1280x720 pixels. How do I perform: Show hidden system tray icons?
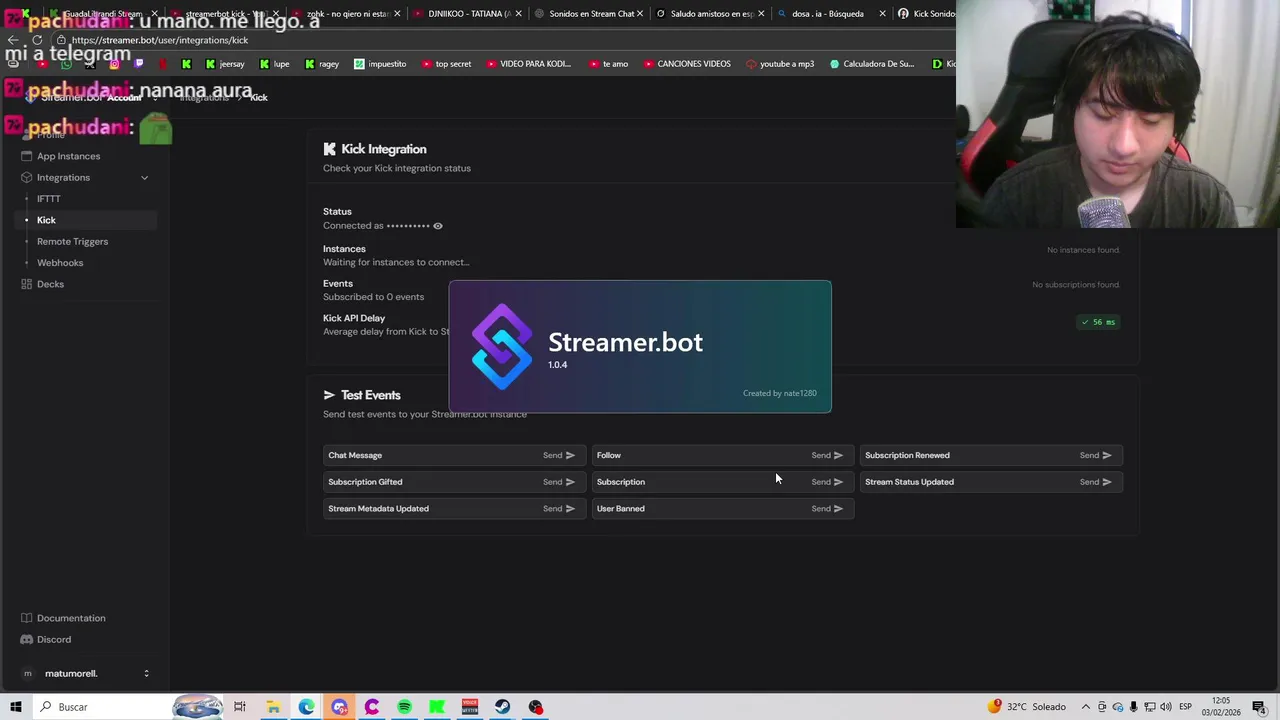point(1086,707)
